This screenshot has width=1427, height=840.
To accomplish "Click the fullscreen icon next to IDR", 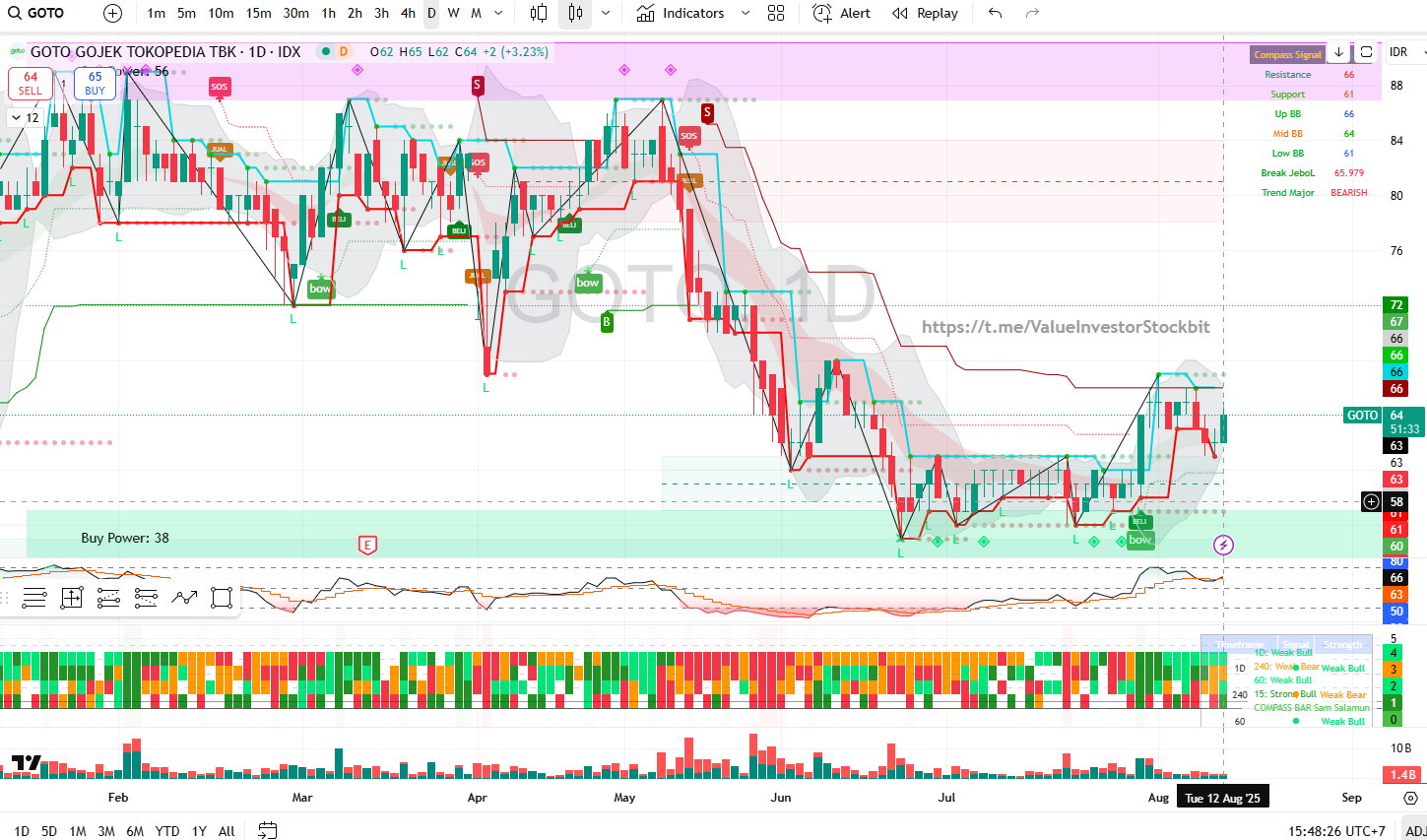I will [x=1366, y=52].
